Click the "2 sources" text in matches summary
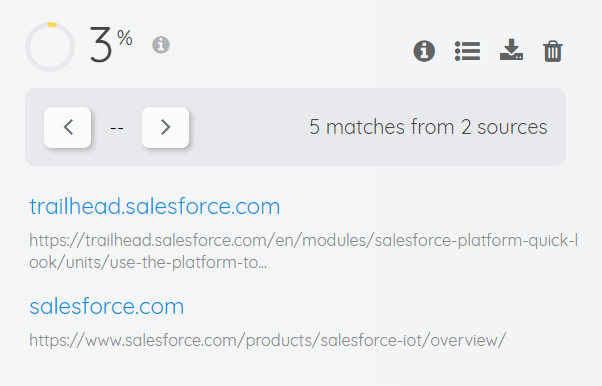The image size is (602, 386). tap(504, 127)
